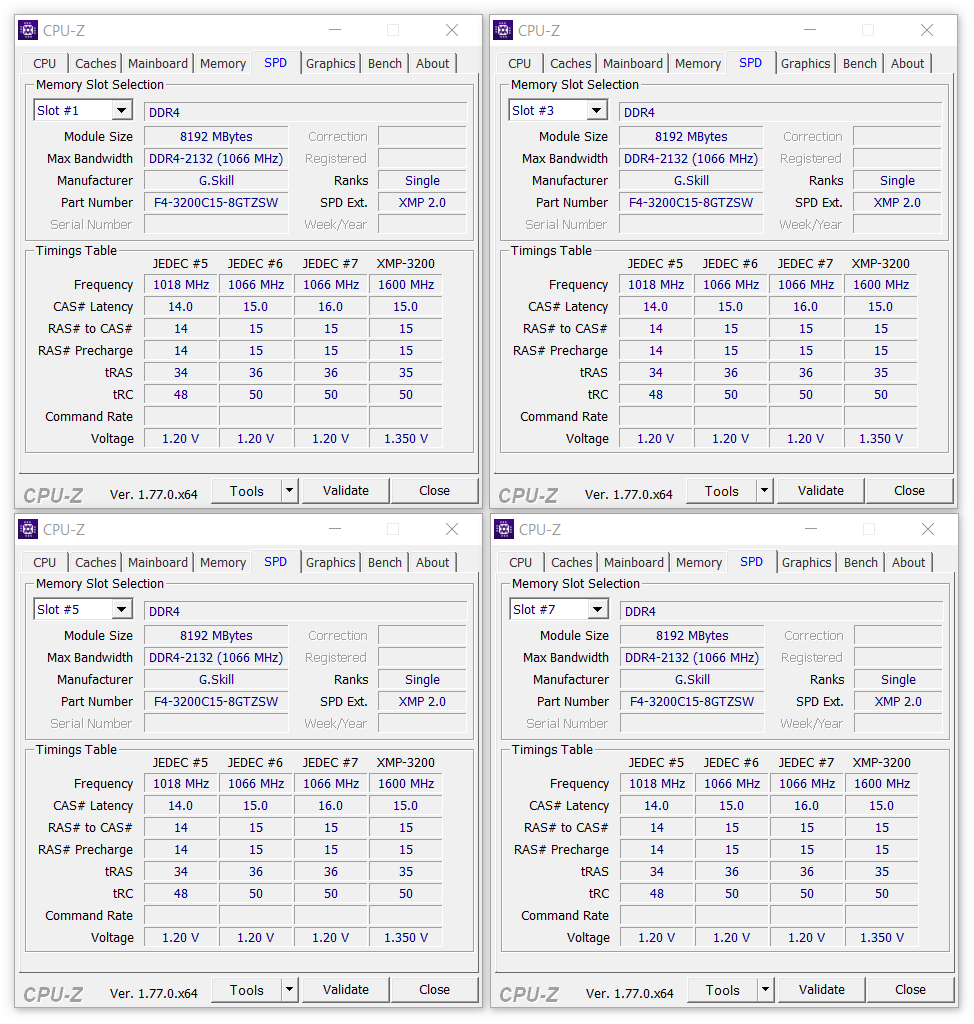Screen dimensions: 974x1024
Task: Select Mainboard tab in Slot #5 window
Action: click(157, 562)
